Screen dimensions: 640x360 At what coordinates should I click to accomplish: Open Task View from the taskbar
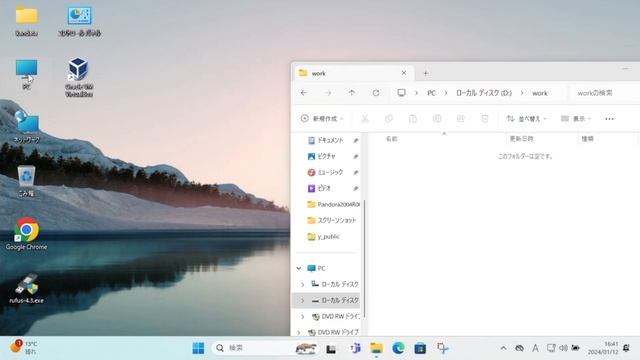click(x=331, y=349)
